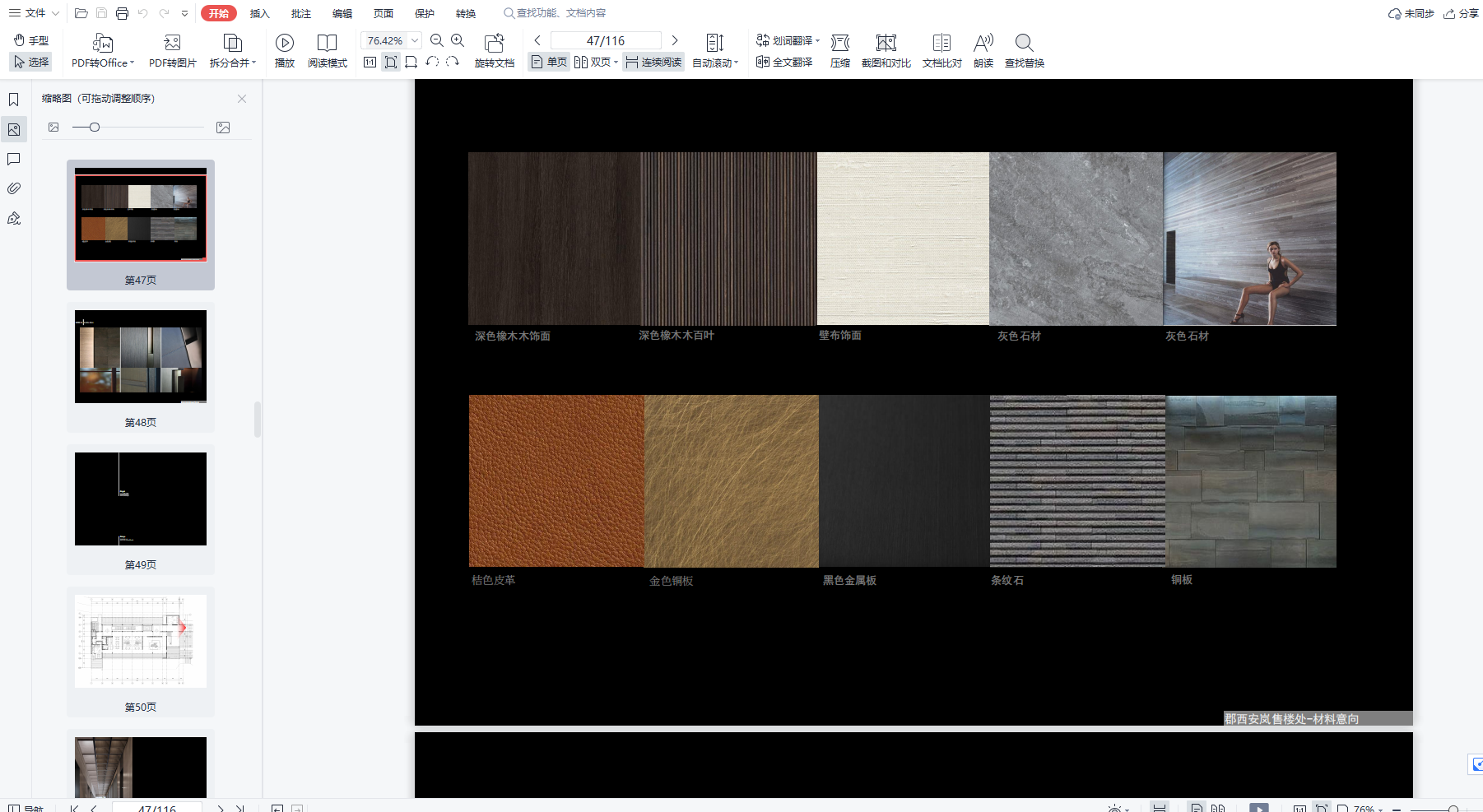This screenshot has height=812, width=1483.
Task: Start the 播放 slideshow playback
Action: pyautogui.click(x=285, y=51)
